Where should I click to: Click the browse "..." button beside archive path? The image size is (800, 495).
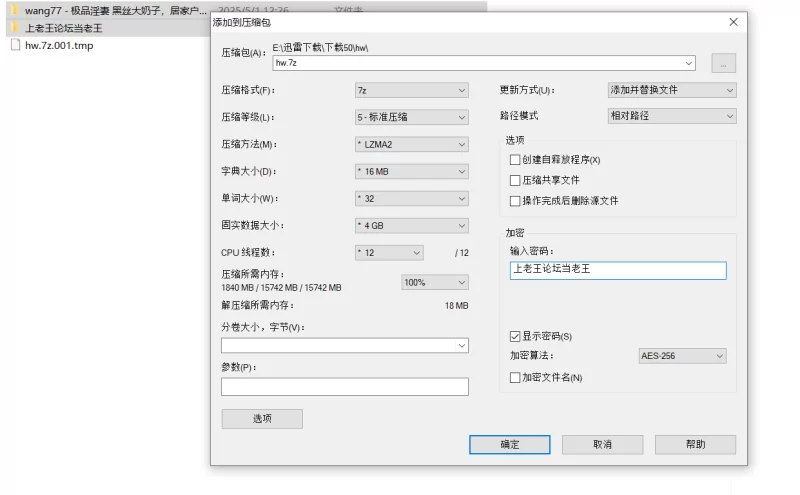coord(723,63)
